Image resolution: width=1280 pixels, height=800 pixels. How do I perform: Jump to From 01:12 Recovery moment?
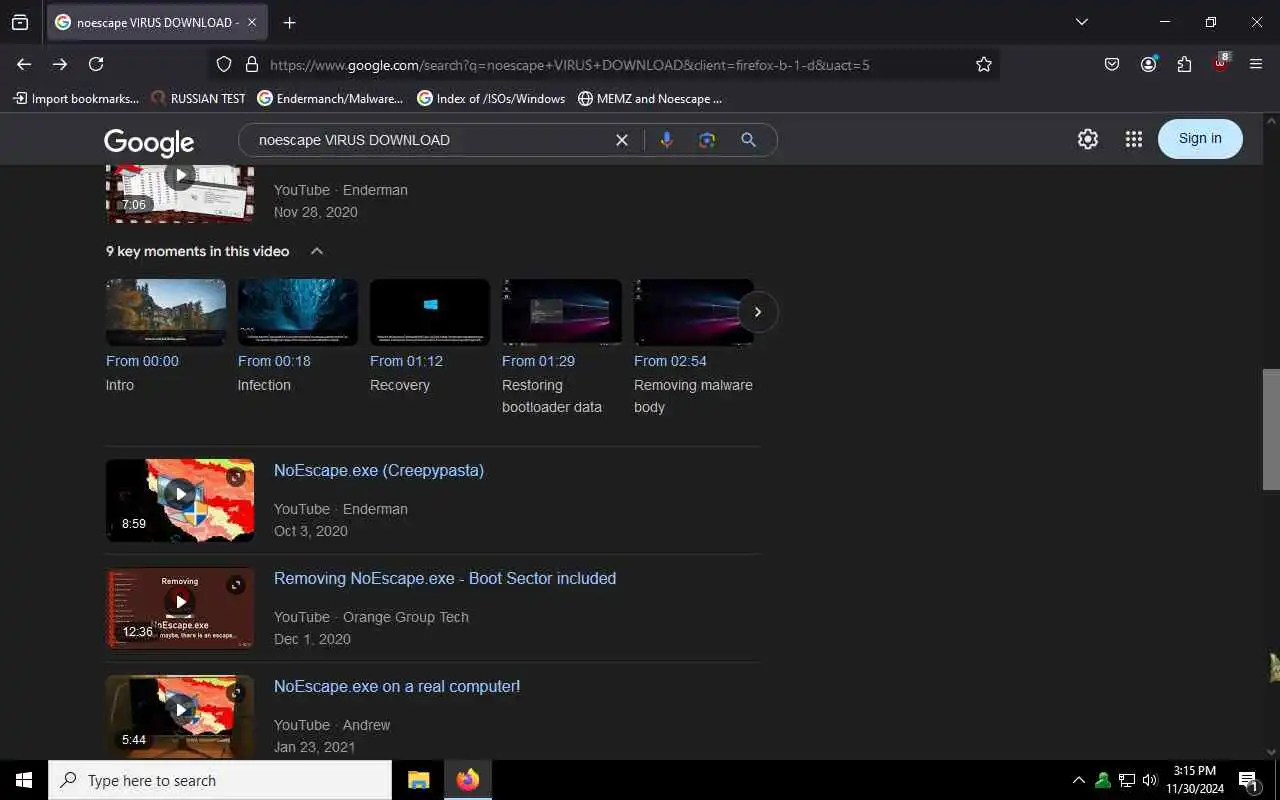pyautogui.click(x=430, y=313)
